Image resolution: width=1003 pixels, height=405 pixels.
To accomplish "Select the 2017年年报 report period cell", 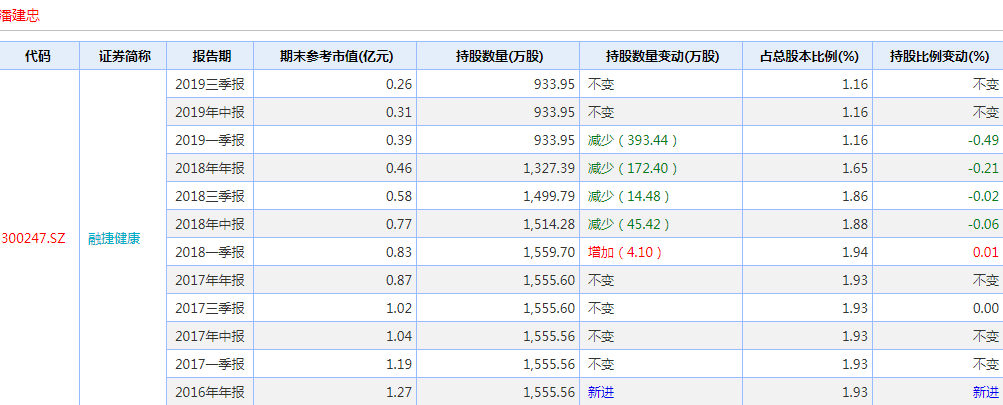I will pos(210,280).
